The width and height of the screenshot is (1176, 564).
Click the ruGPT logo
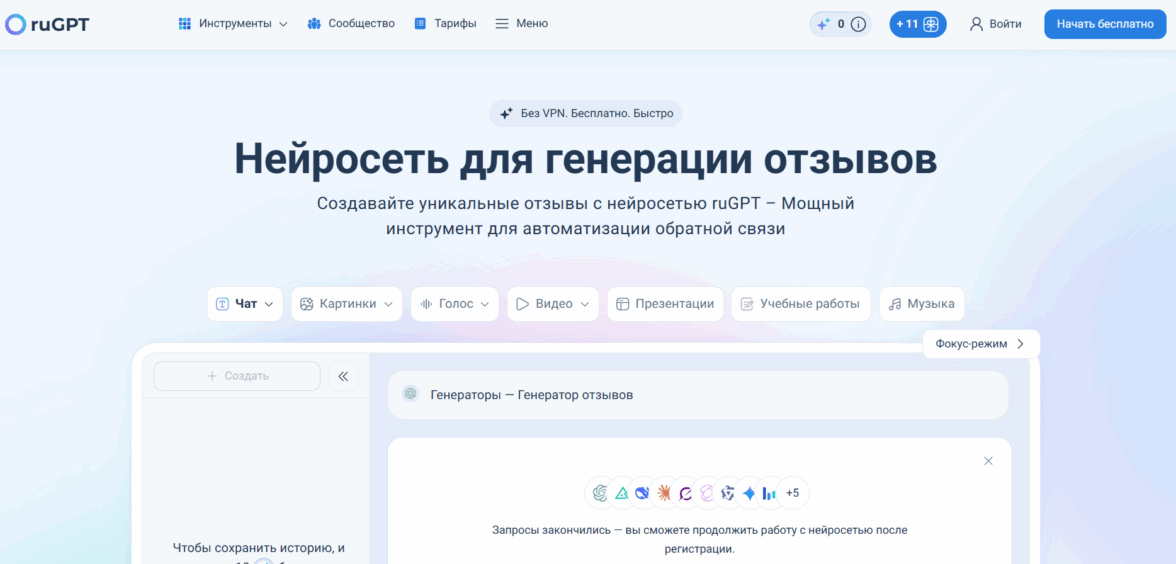(47, 24)
